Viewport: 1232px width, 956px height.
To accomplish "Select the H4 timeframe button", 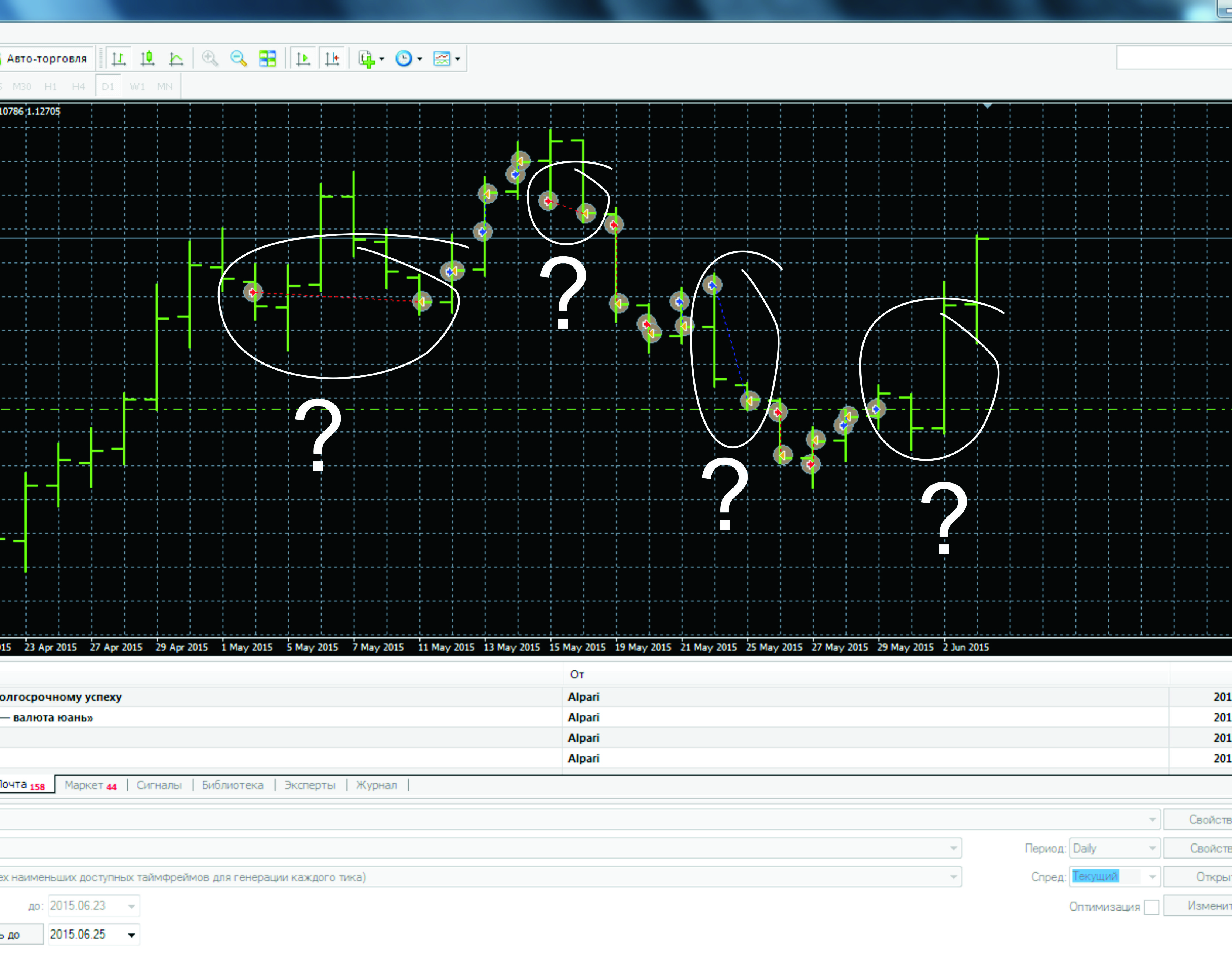I will click(x=78, y=87).
